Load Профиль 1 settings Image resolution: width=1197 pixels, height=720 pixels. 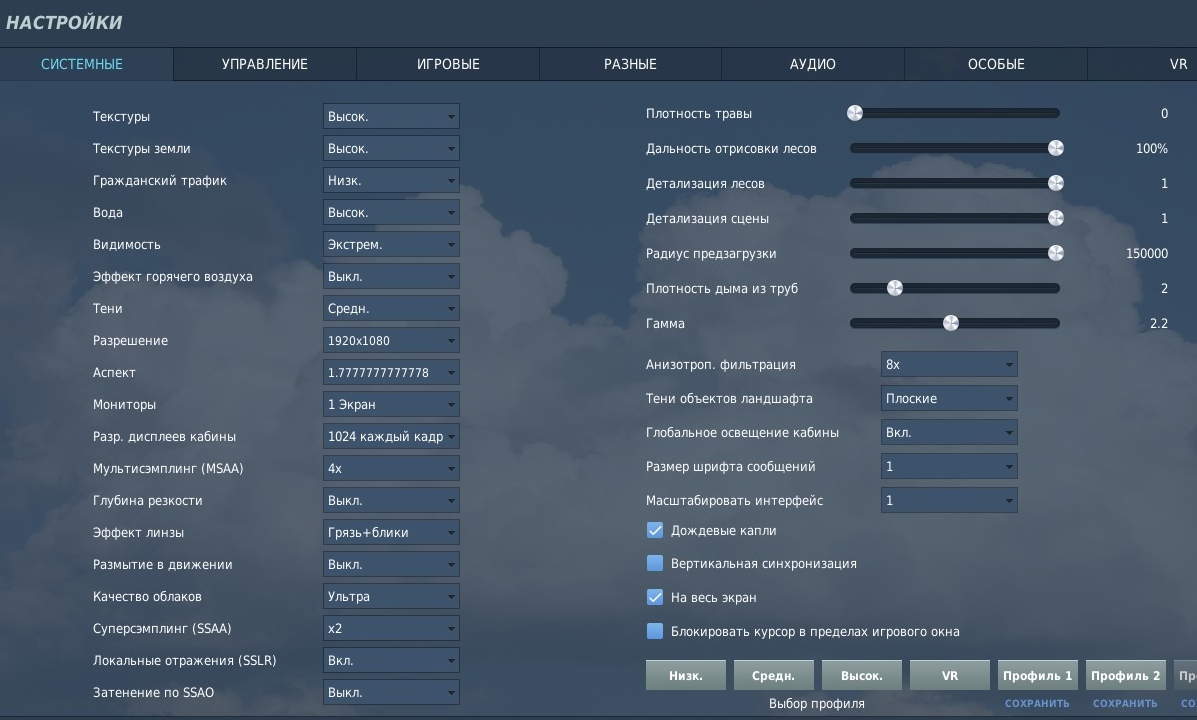click(1037, 676)
